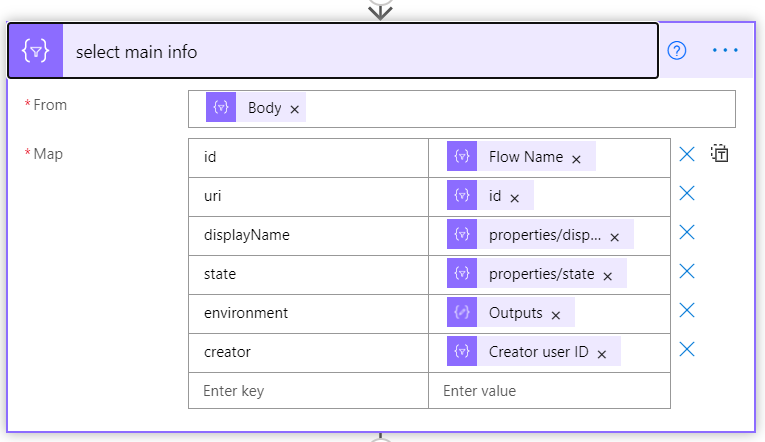The width and height of the screenshot is (765, 442).
Task: Click the Enter value input field
Action: [x=549, y=391]
